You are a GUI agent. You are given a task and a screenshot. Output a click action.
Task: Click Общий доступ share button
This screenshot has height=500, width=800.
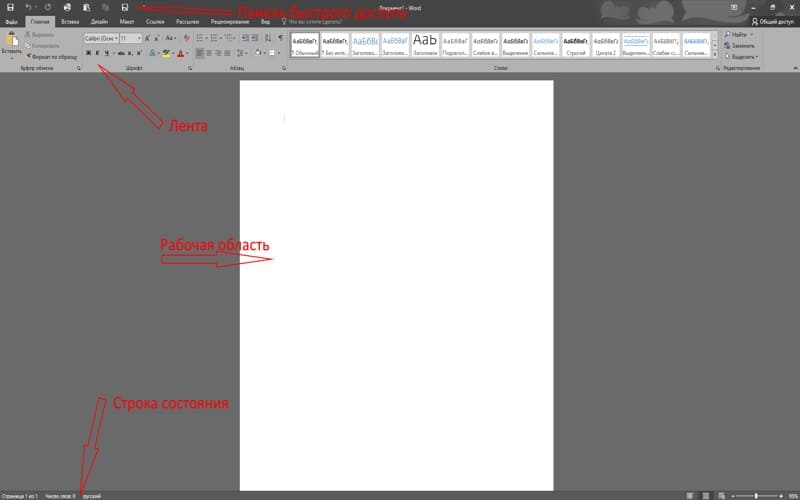[772, 22]
